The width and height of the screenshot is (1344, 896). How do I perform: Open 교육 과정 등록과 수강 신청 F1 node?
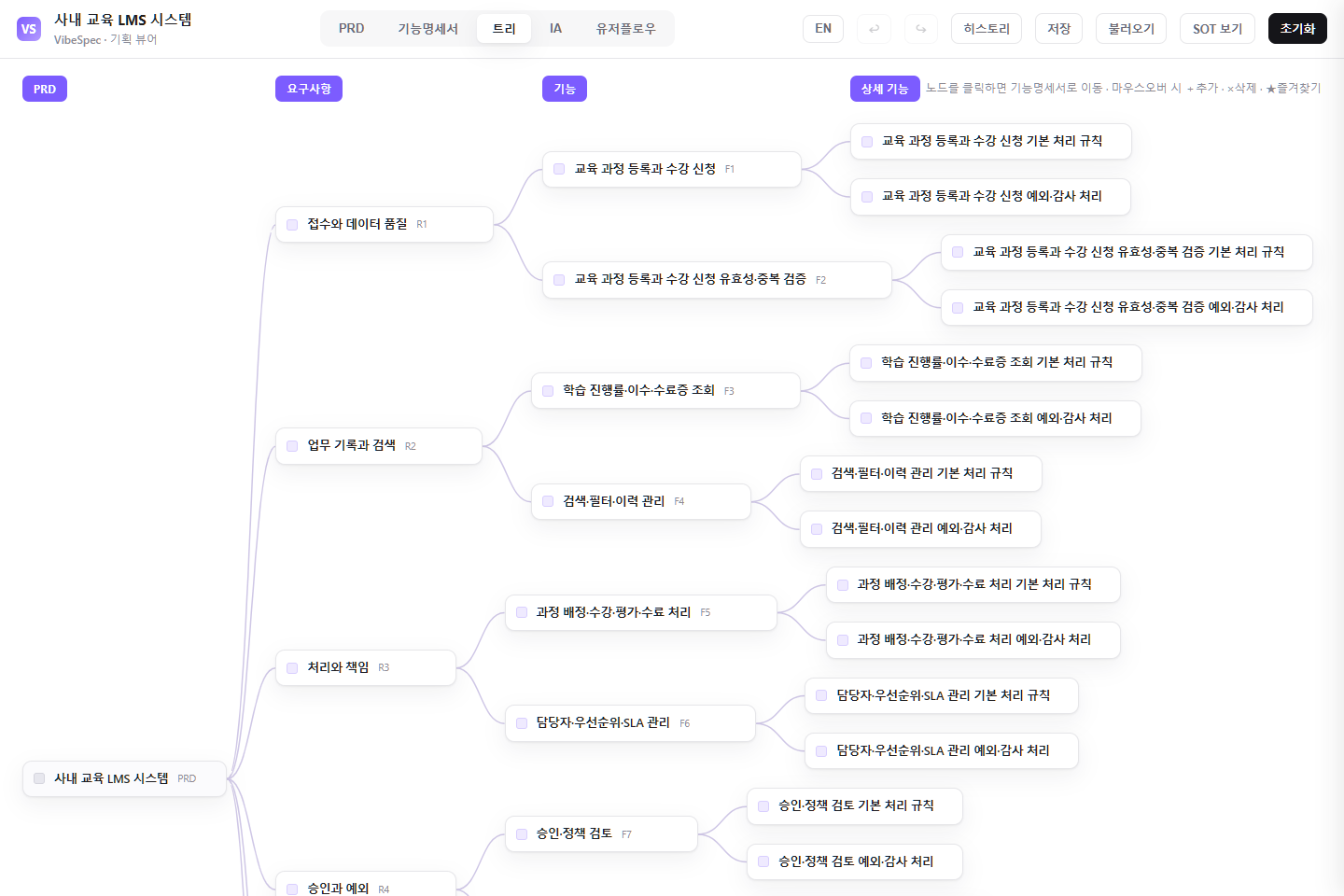[x=672, y=169]
